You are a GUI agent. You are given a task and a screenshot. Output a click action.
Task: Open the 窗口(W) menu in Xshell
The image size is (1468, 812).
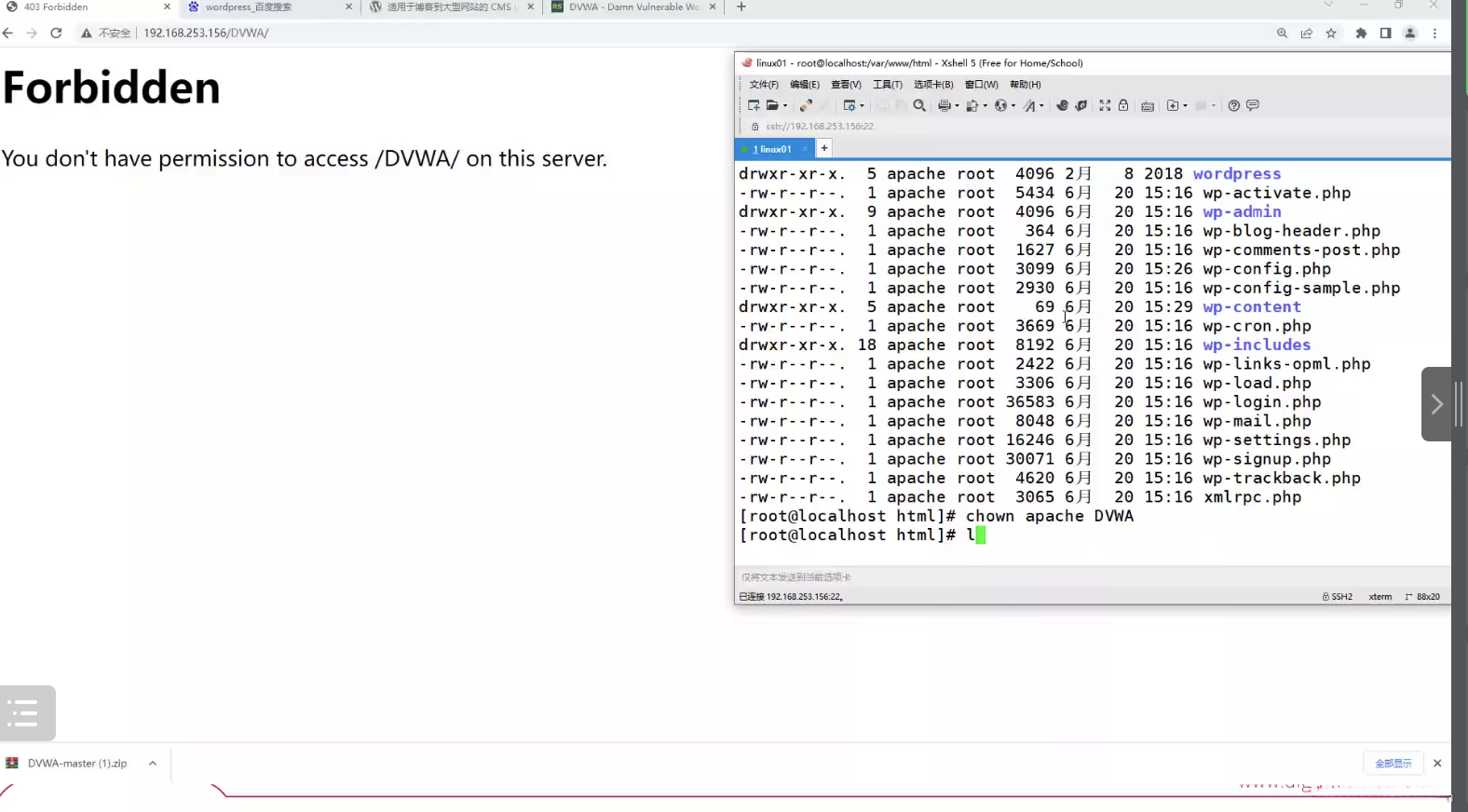pyautogui.click(x=981, y=85)
